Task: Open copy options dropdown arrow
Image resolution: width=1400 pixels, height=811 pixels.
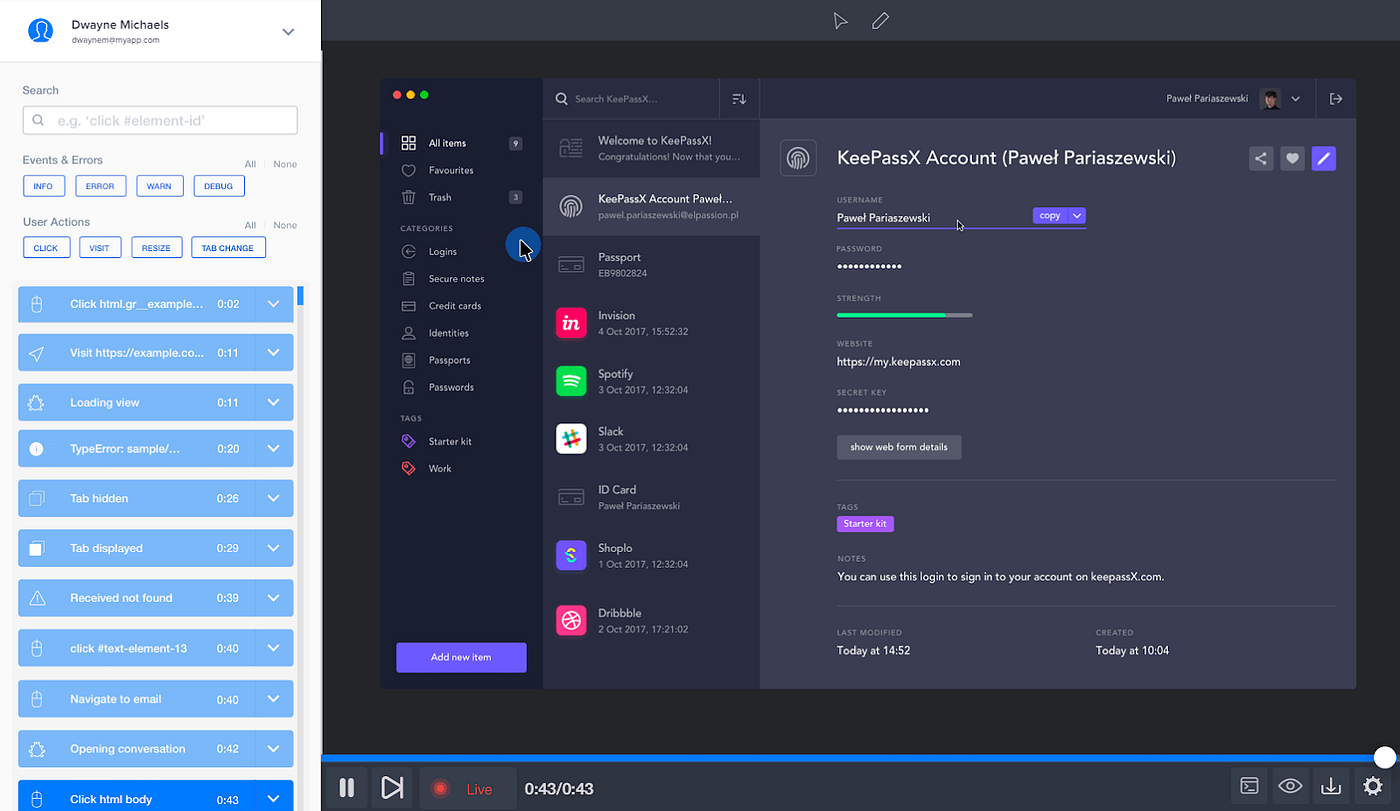Action: tap(1077, 216)
